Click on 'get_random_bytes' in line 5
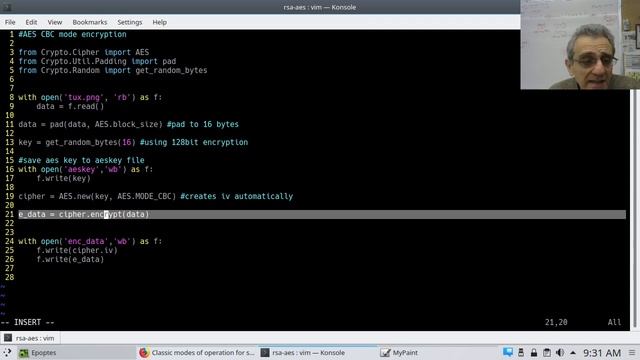 pyautogui.click(x=171, y=70)
